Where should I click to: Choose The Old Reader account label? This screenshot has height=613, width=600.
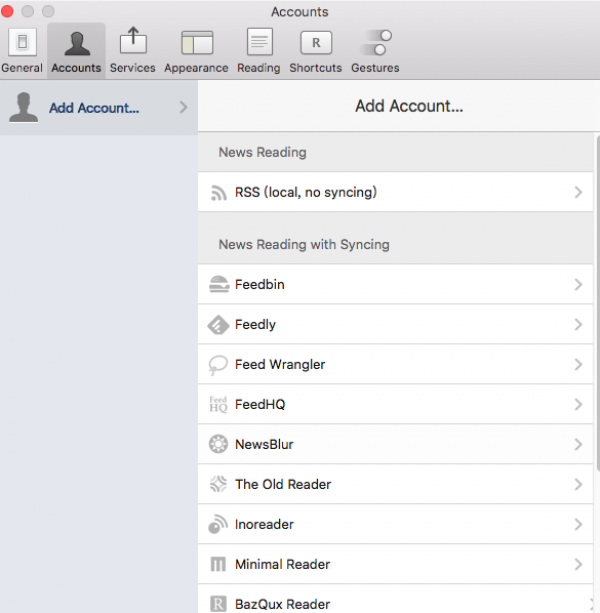283,484
